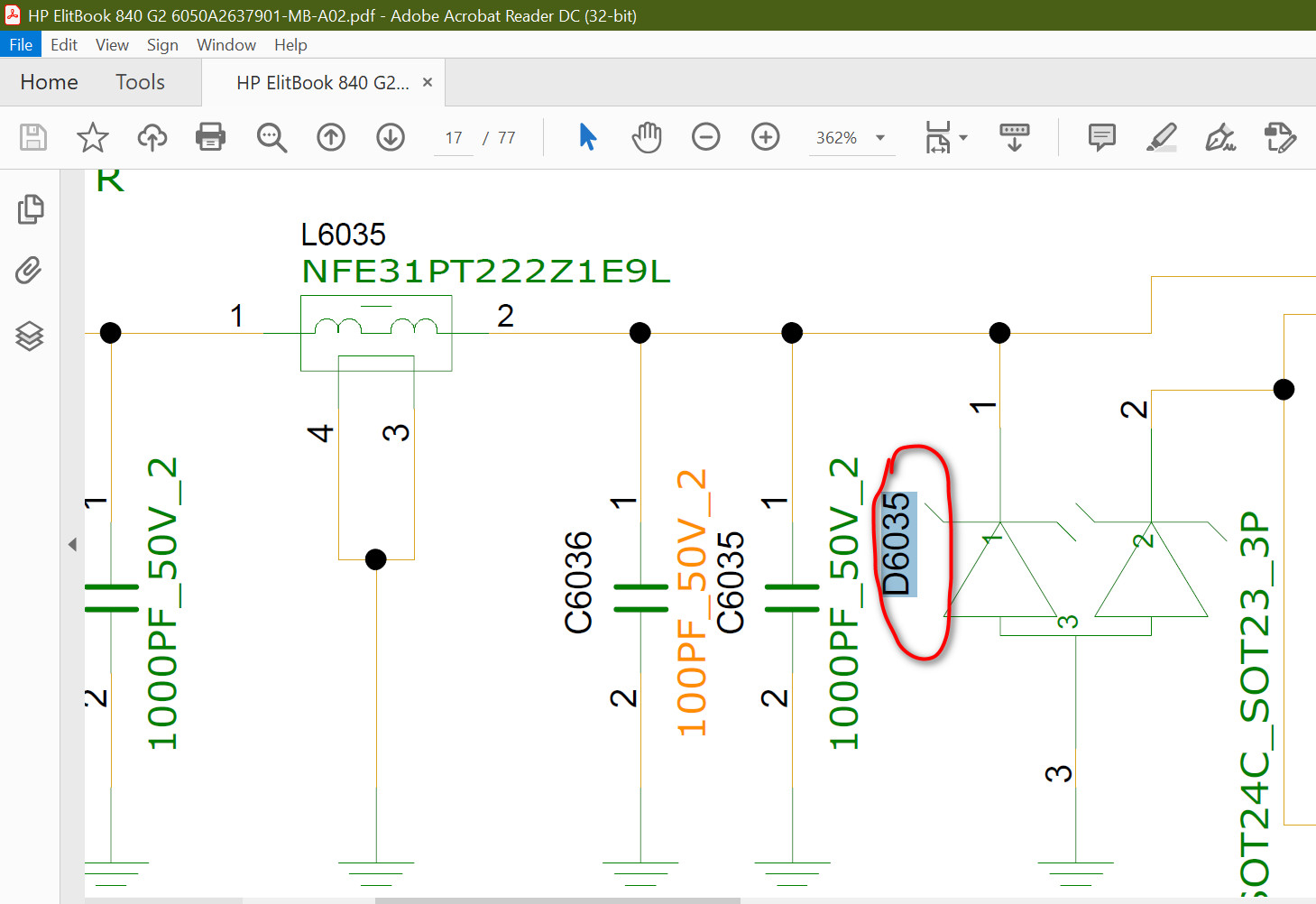
Task: Click the page number field showing 17
Action: pos(453,138)
